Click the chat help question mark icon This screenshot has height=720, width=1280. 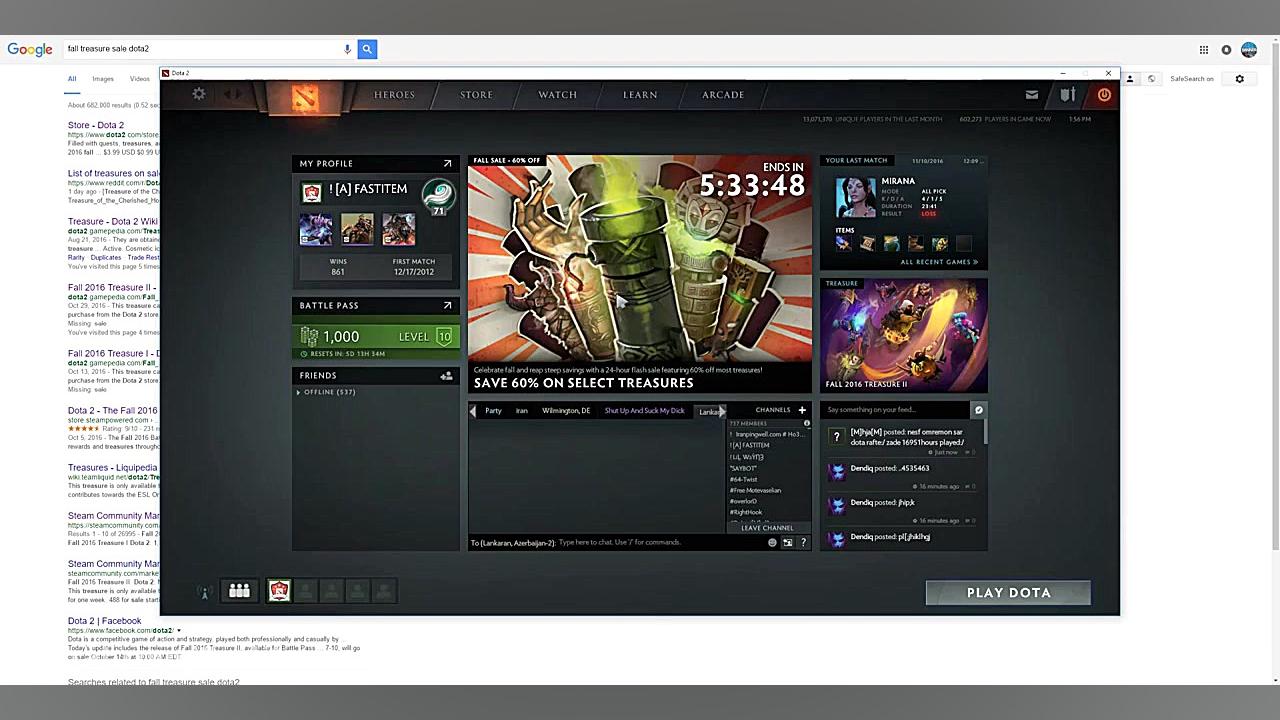[803, 543]
